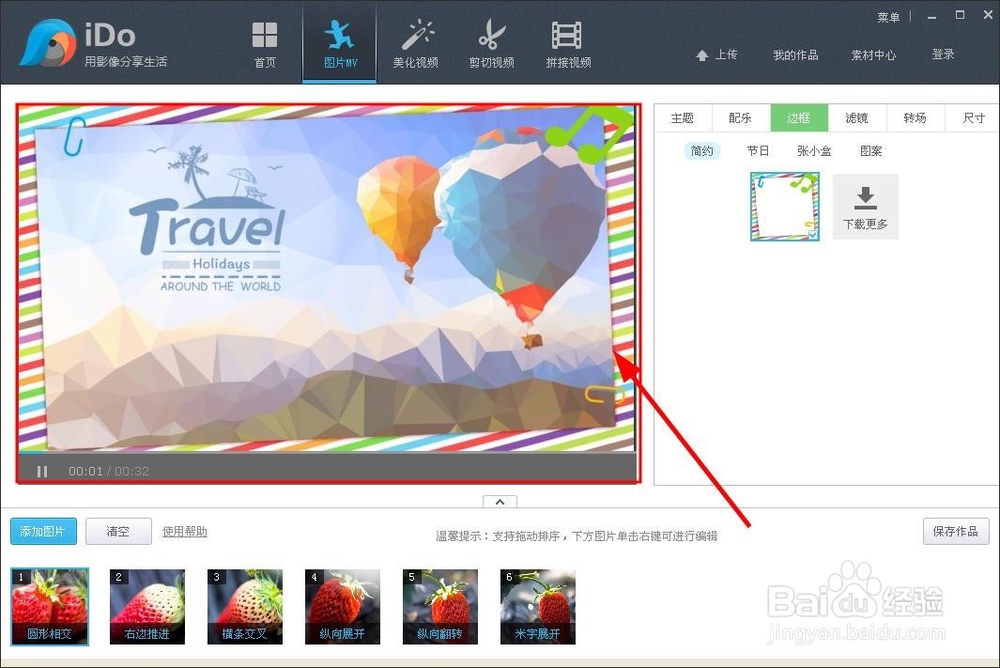This screenshot has height=668, width=1000.
Task: Click the 添加图片 button
Action: pyautogui.click(x=43, y=531)
